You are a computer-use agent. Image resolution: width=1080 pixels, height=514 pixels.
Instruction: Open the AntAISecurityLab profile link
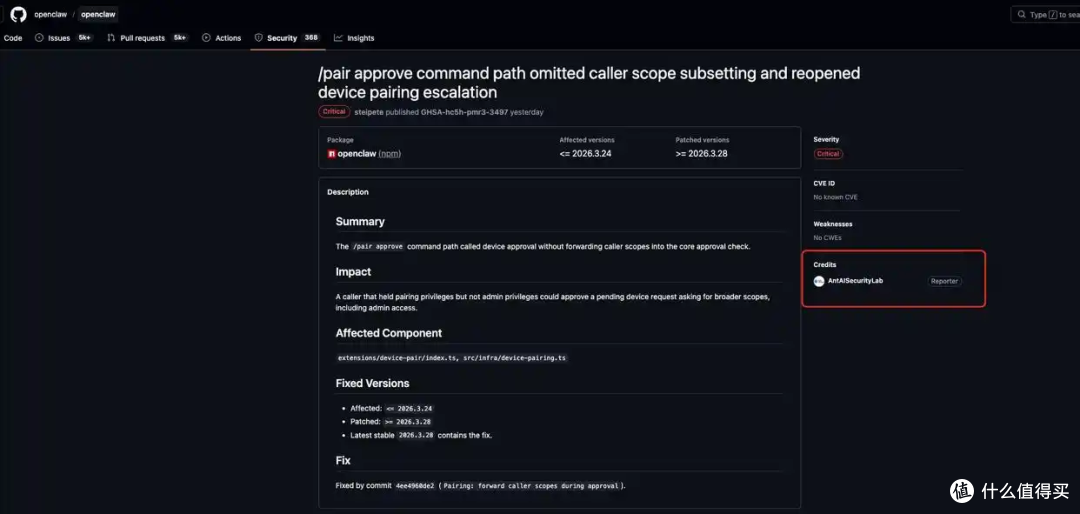[x=855, y=281]
